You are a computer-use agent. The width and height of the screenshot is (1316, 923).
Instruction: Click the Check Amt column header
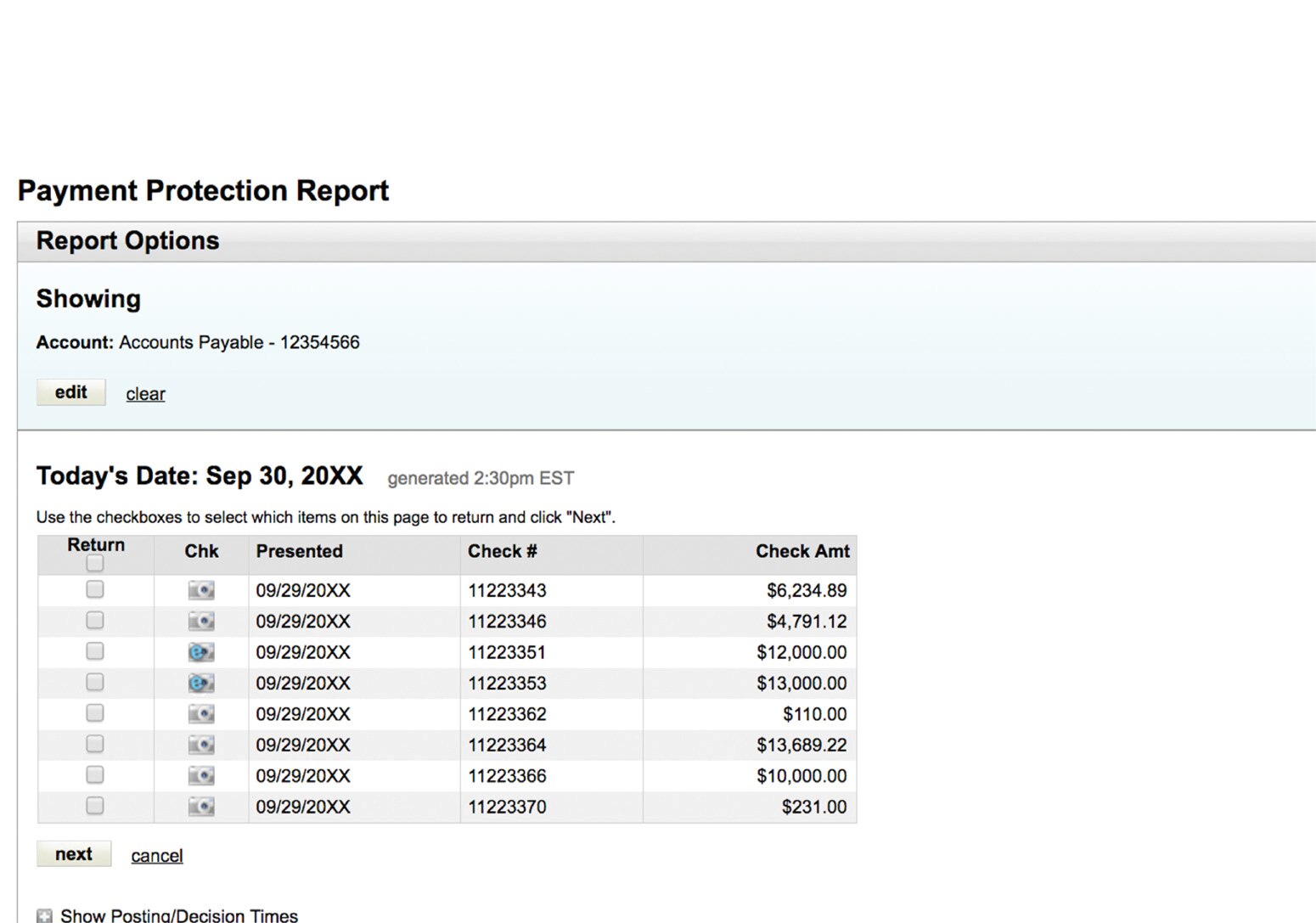pyautogui.click(x=802, y=551)
